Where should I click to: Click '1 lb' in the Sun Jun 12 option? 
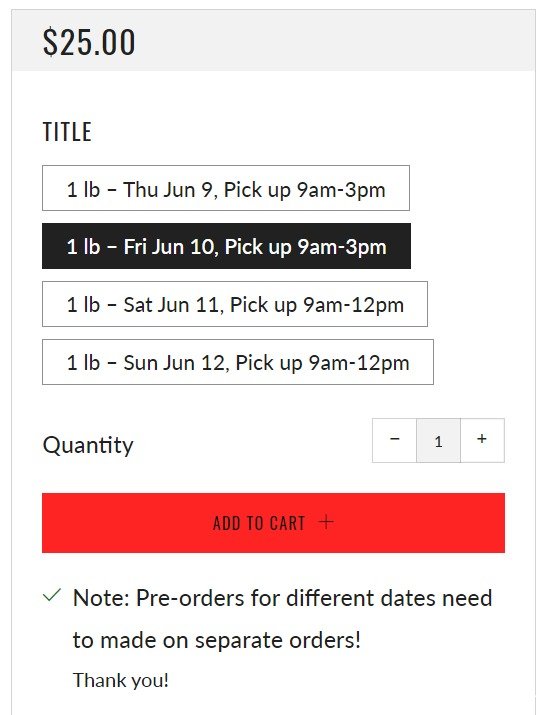83,363
